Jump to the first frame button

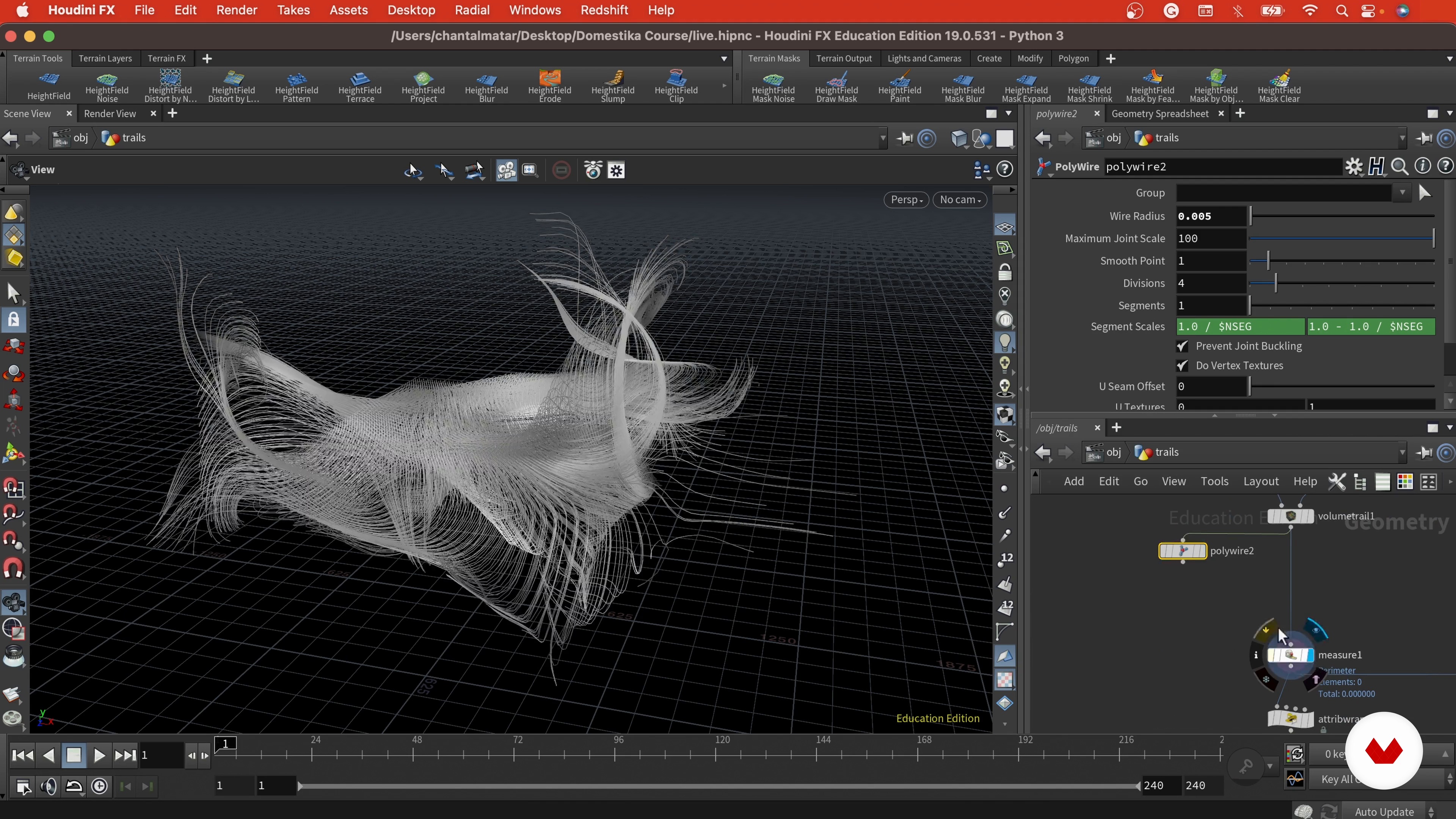(x=22, y=756)
